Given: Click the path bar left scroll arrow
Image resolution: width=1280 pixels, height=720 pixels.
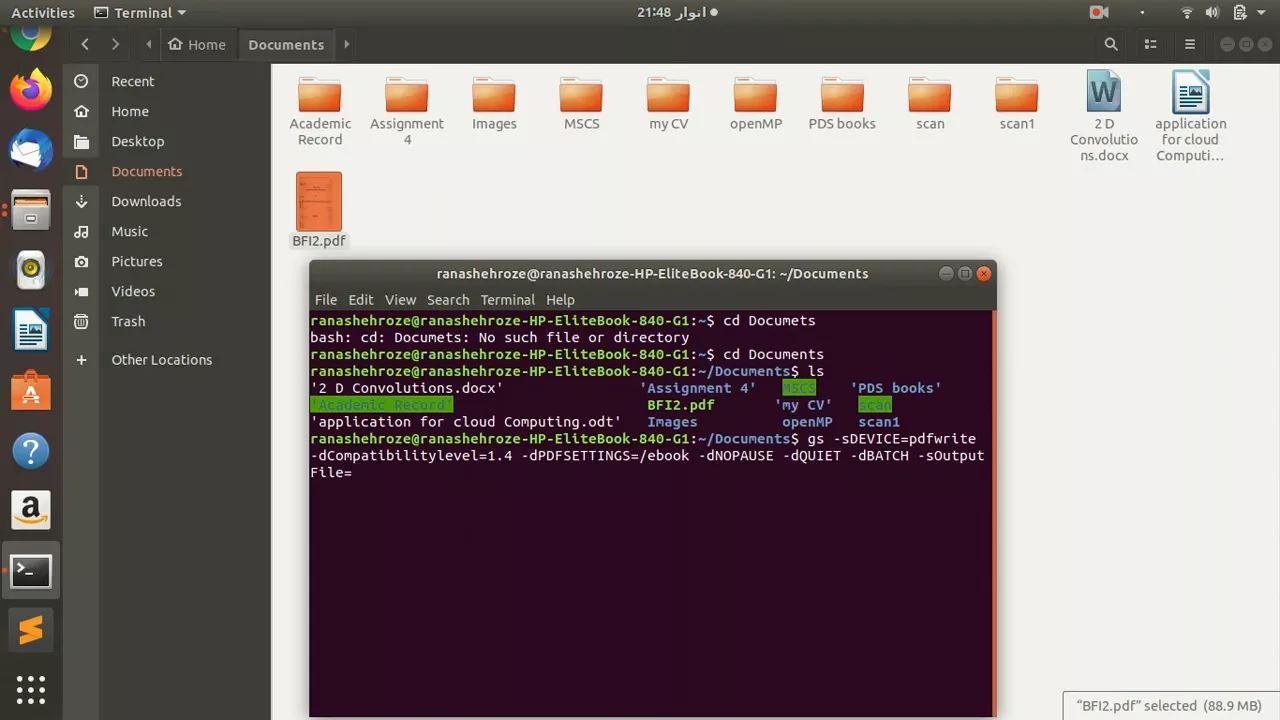Looking at the screenshot, I should pos(149,44).
